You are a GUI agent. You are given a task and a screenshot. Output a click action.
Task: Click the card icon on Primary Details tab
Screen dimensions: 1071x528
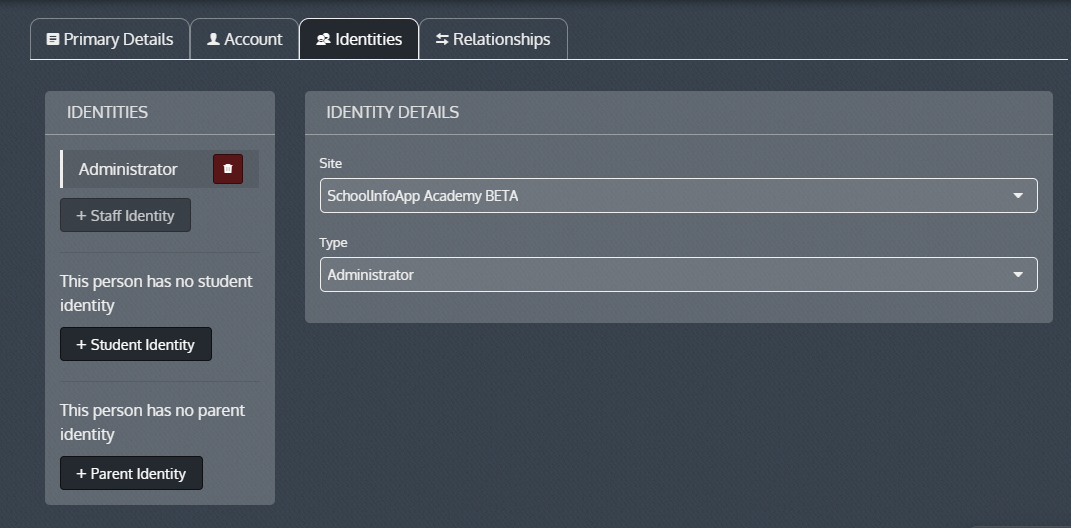(x=53, y=40)
